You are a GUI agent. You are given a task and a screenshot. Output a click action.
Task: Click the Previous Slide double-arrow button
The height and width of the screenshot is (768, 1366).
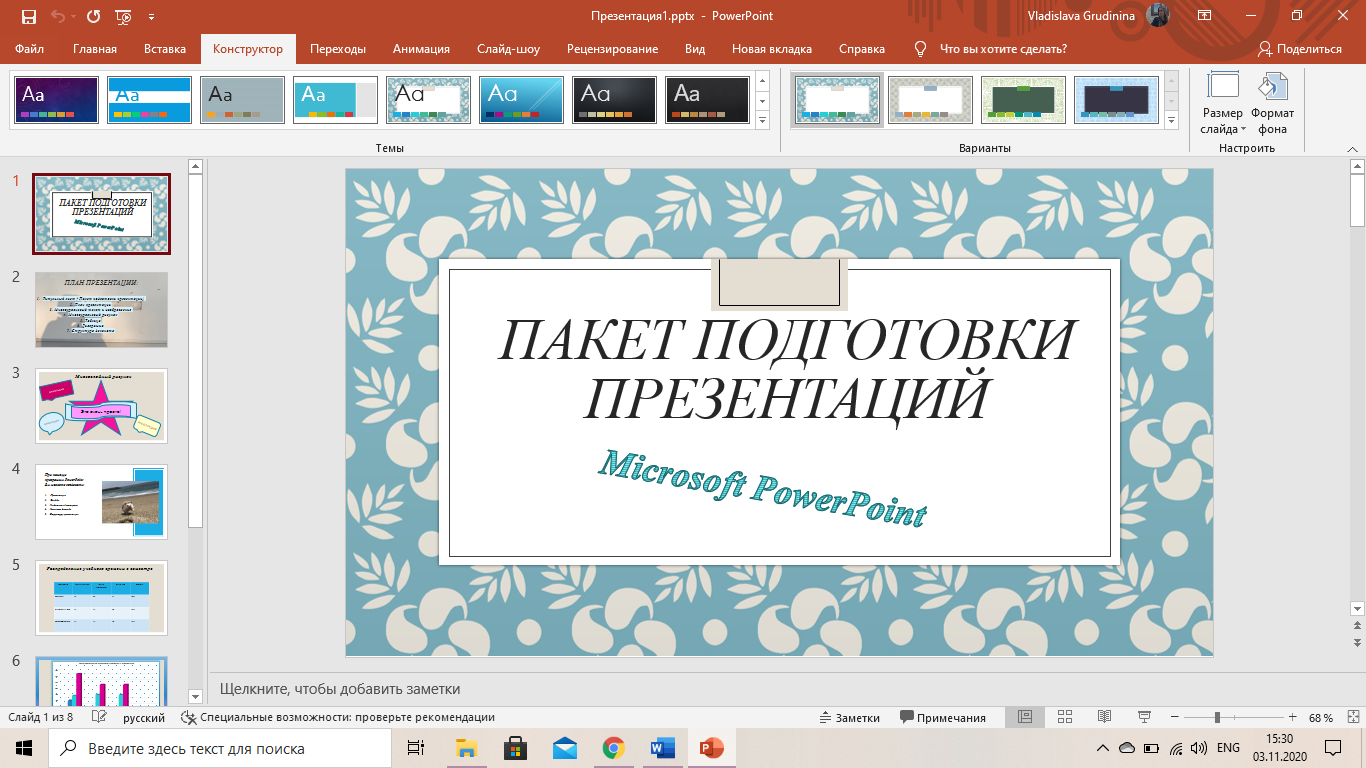(1357, 628)
